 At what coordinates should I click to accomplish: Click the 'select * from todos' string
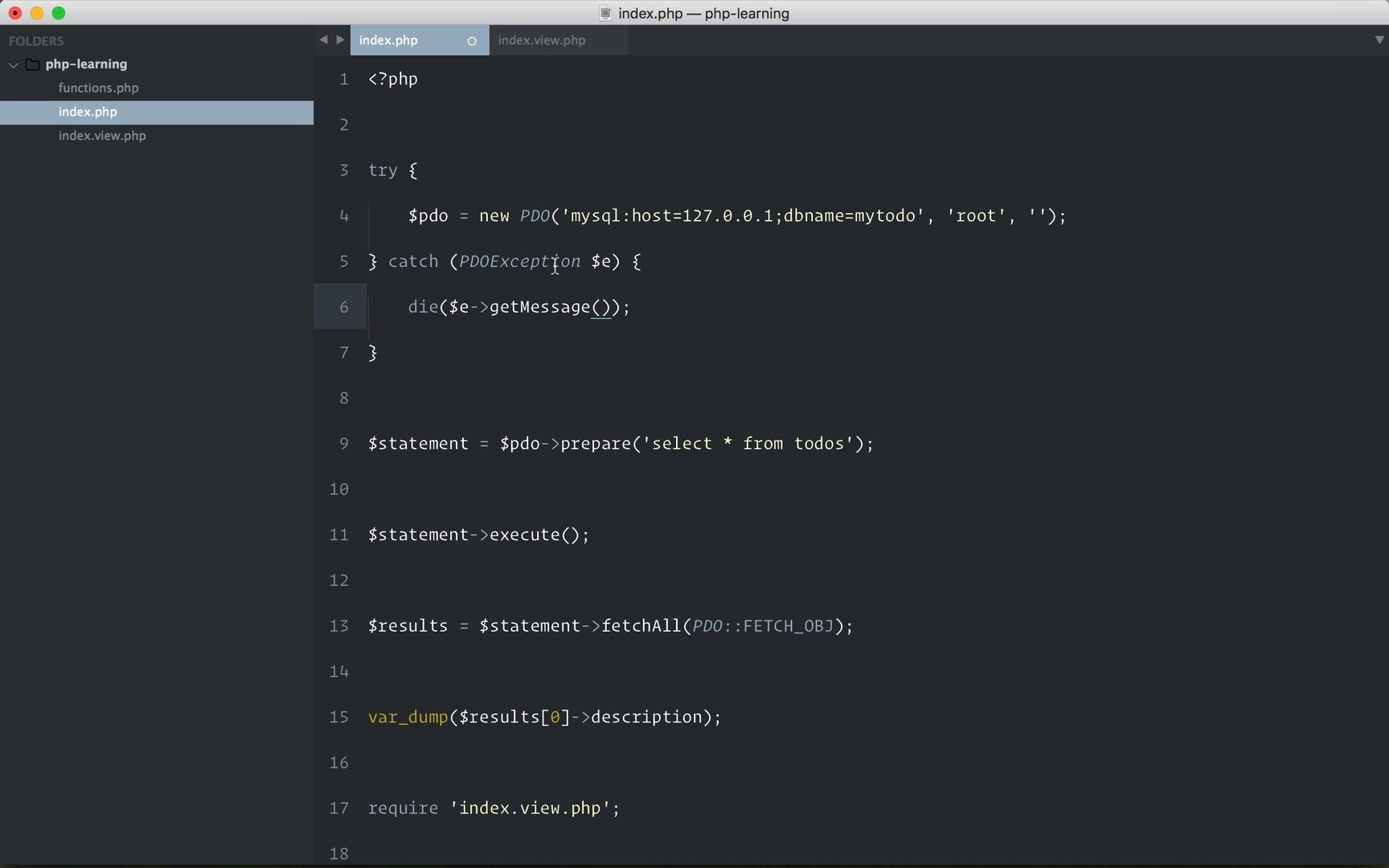pos(748,444)
